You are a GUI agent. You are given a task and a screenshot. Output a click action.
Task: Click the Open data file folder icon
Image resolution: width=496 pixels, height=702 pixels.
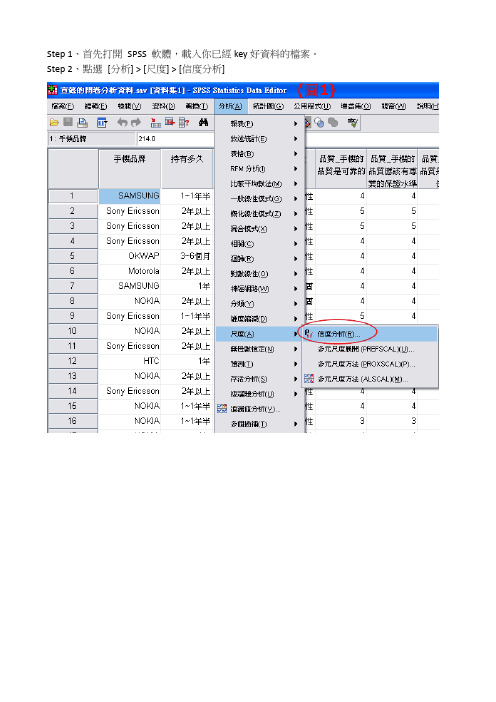tap(54, 122)
